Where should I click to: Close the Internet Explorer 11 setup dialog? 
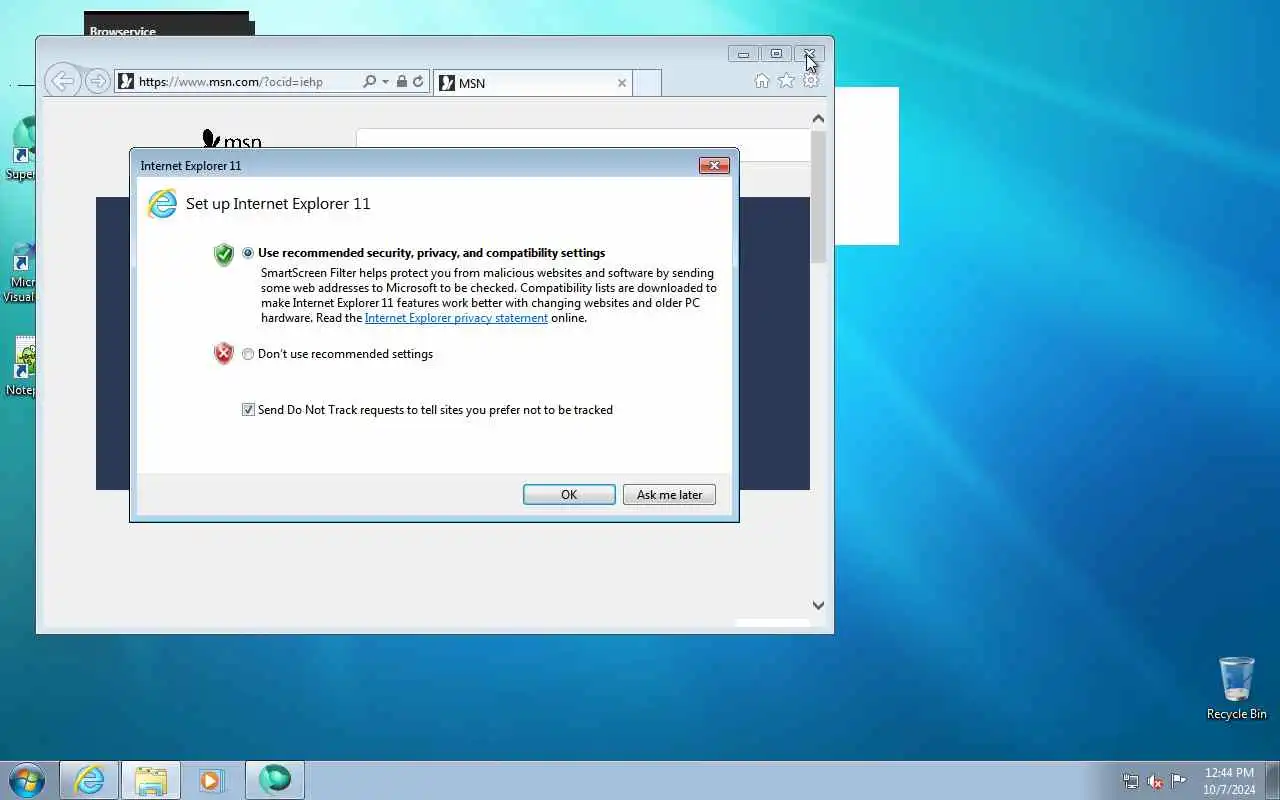(x=714, y=166)
